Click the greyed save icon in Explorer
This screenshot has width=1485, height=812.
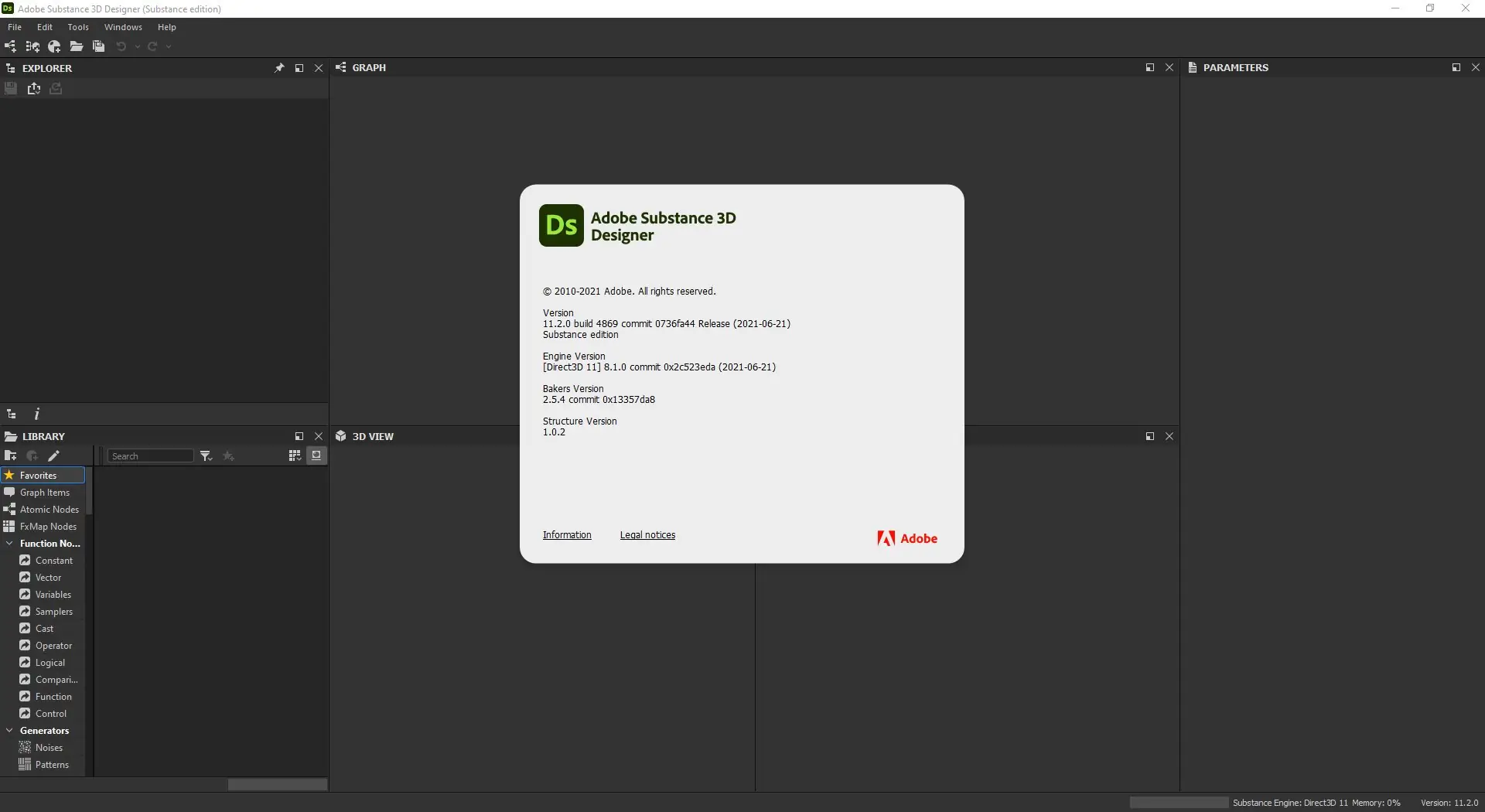pos(11,89)
